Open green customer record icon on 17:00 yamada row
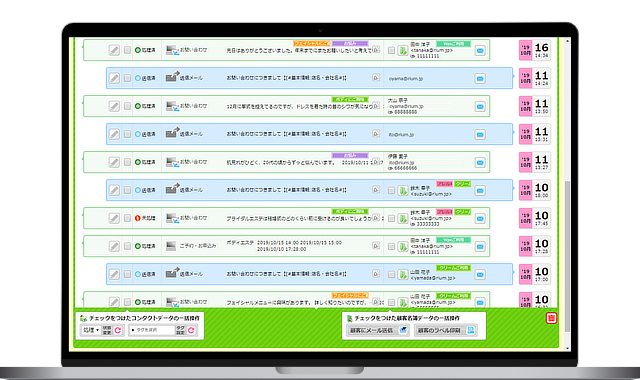The image size is (640, 380). point(403,275)
